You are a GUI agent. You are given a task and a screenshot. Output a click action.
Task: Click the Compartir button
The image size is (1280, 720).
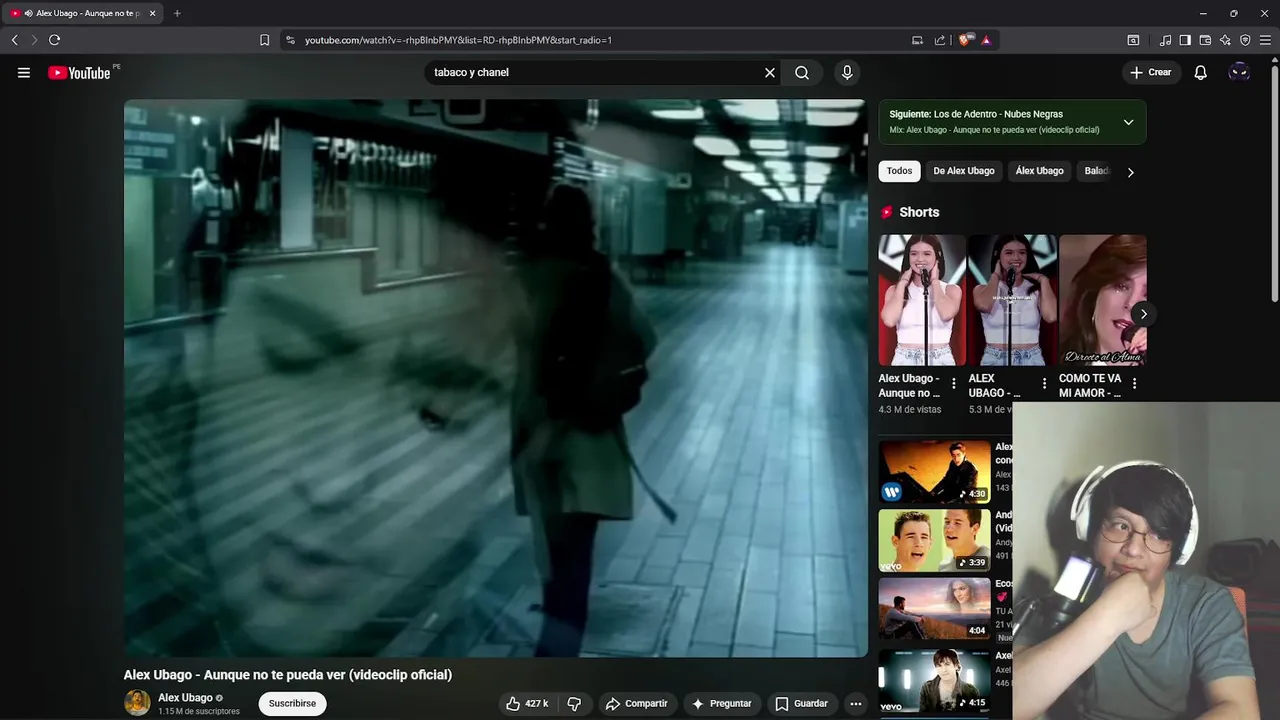pos(637,704)
